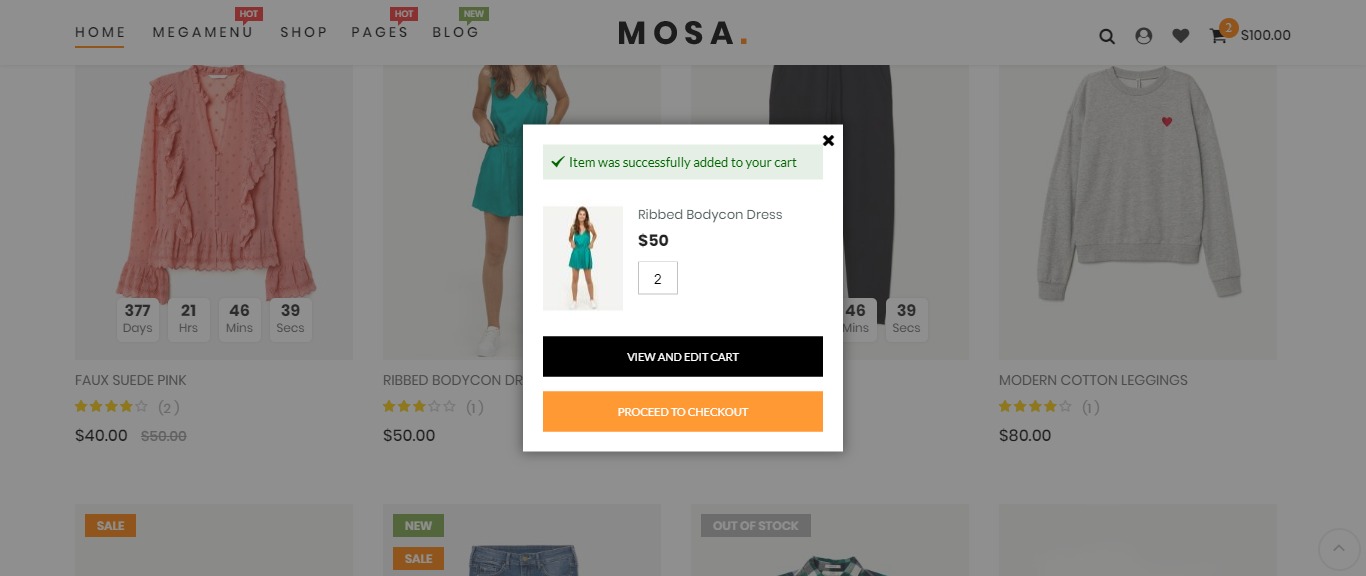Viewport: 1366px width, 576px height.
Task: Click the scroll-to-top arrow button
Action: tap(1339, 549)
